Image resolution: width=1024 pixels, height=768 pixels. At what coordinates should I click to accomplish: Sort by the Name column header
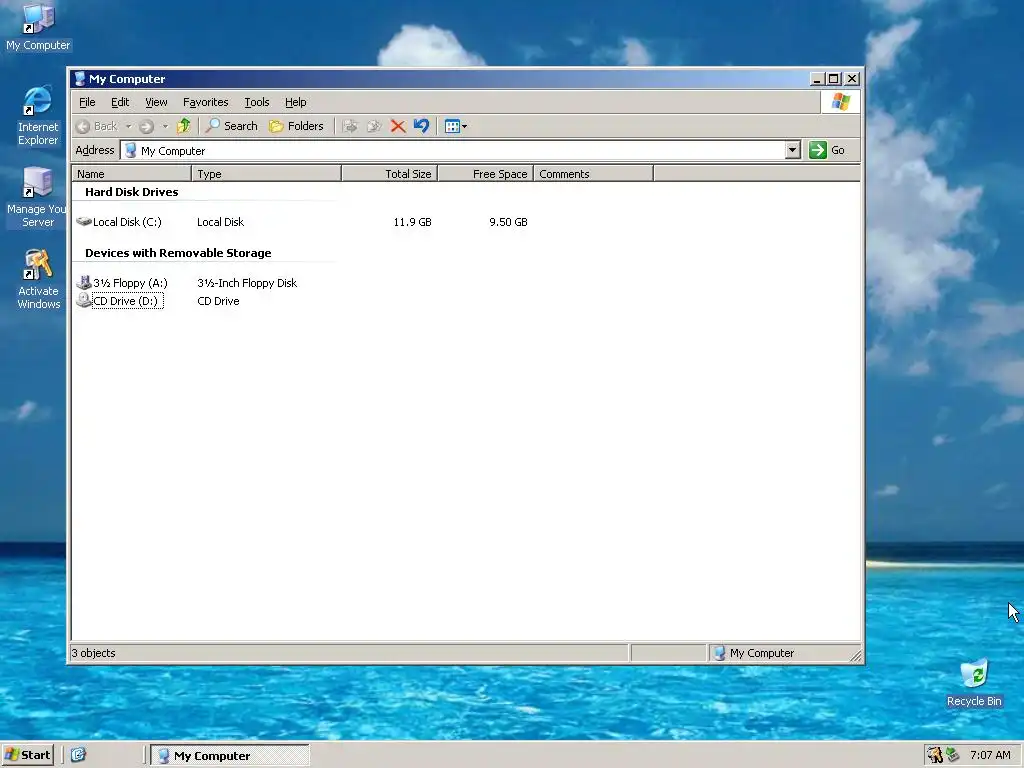coord(131,174)
